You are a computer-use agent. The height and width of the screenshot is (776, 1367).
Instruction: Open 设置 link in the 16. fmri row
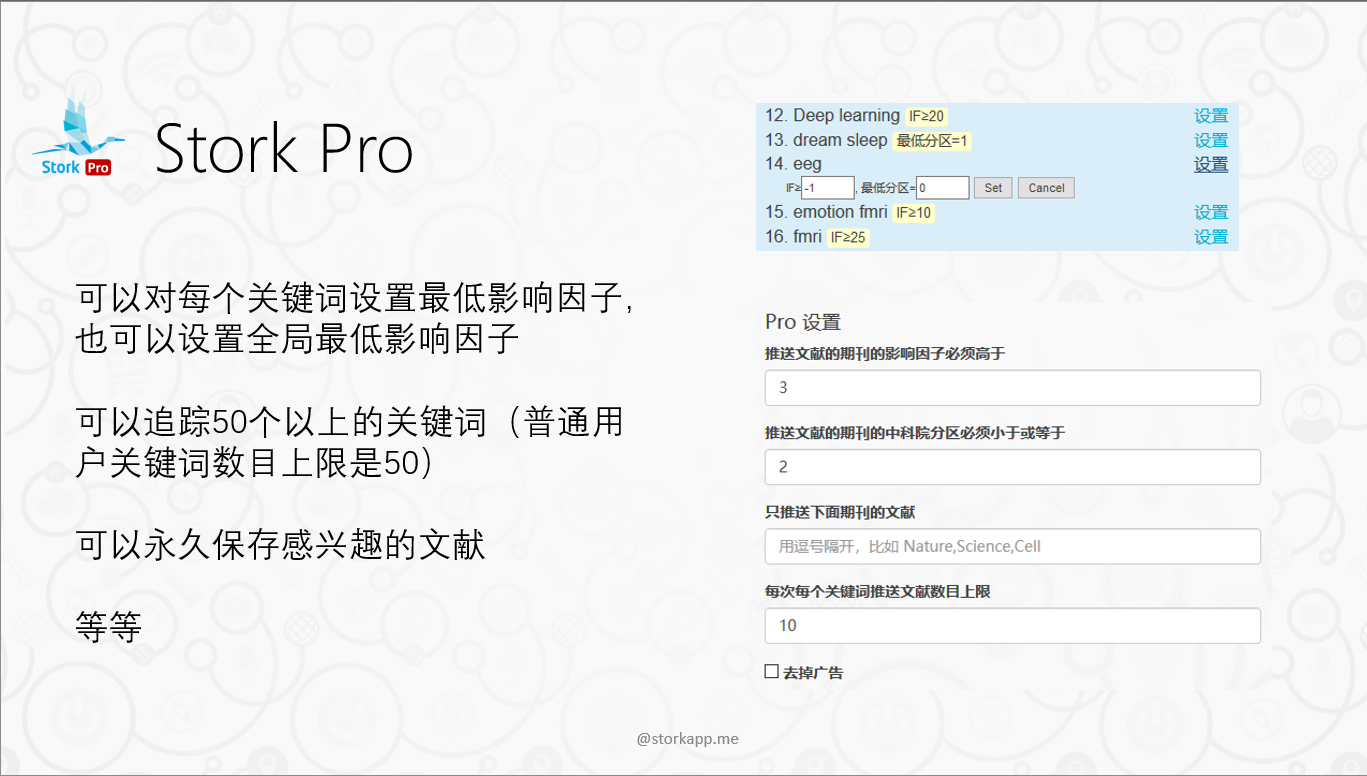tap(1211, 237)
